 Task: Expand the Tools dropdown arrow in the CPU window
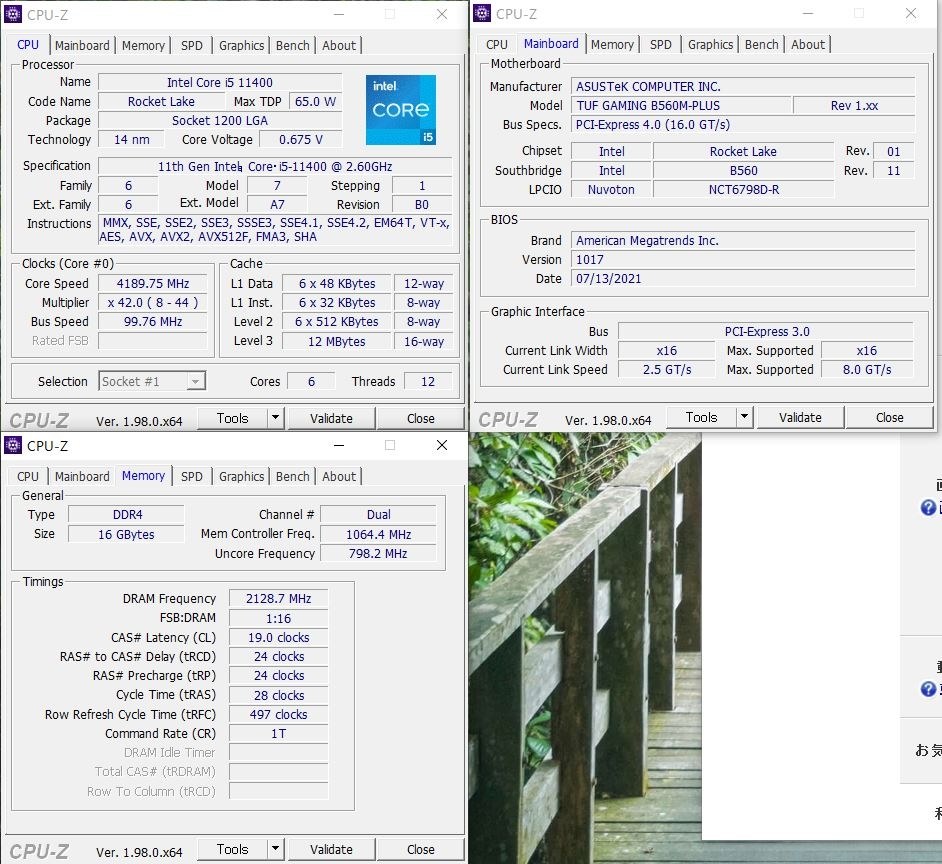point(275,418)
